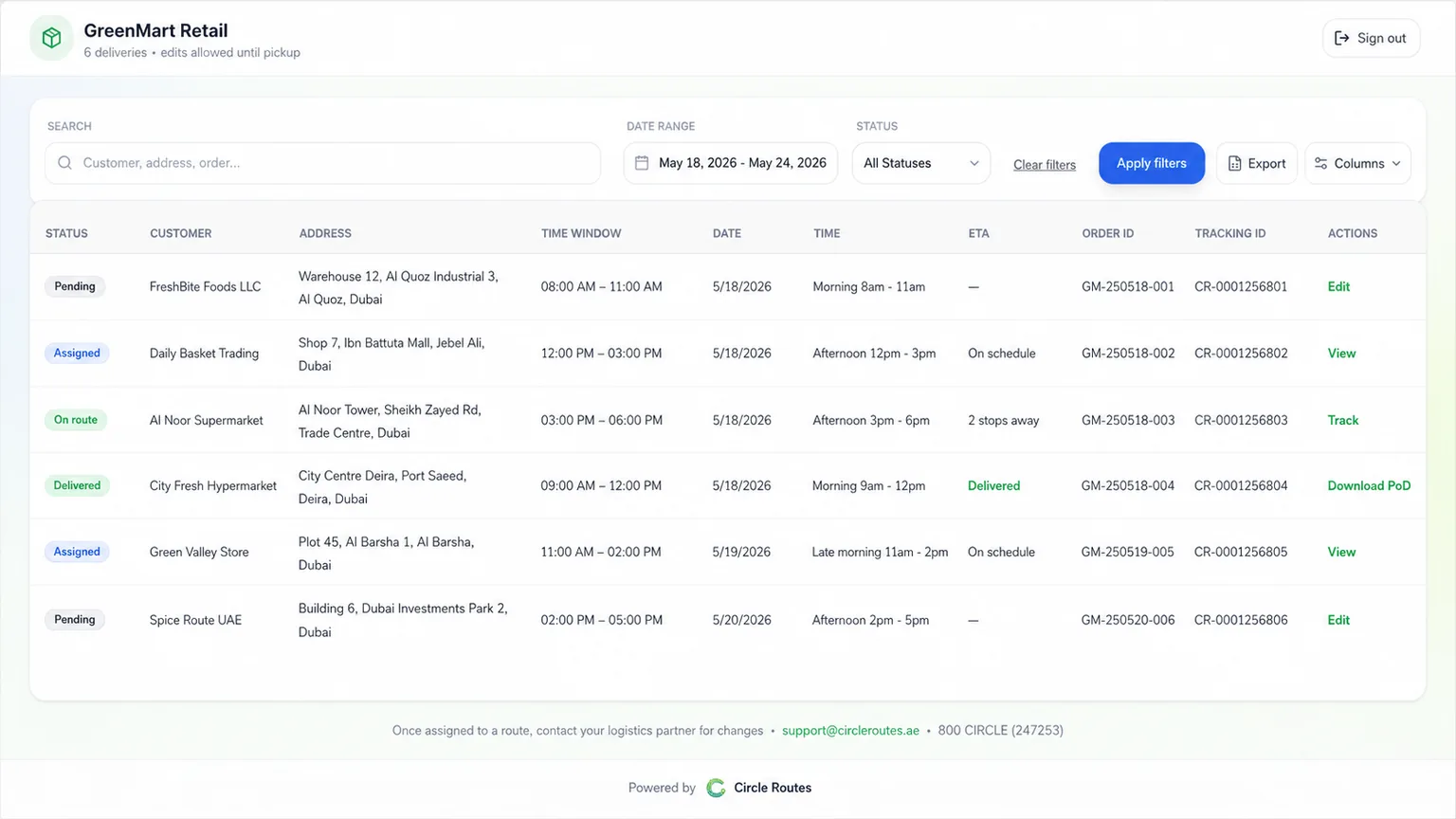This screenshot has height=819, width=1456.
Task: View the Green Valley Store delivery
Action: (x=1341, y=552)
